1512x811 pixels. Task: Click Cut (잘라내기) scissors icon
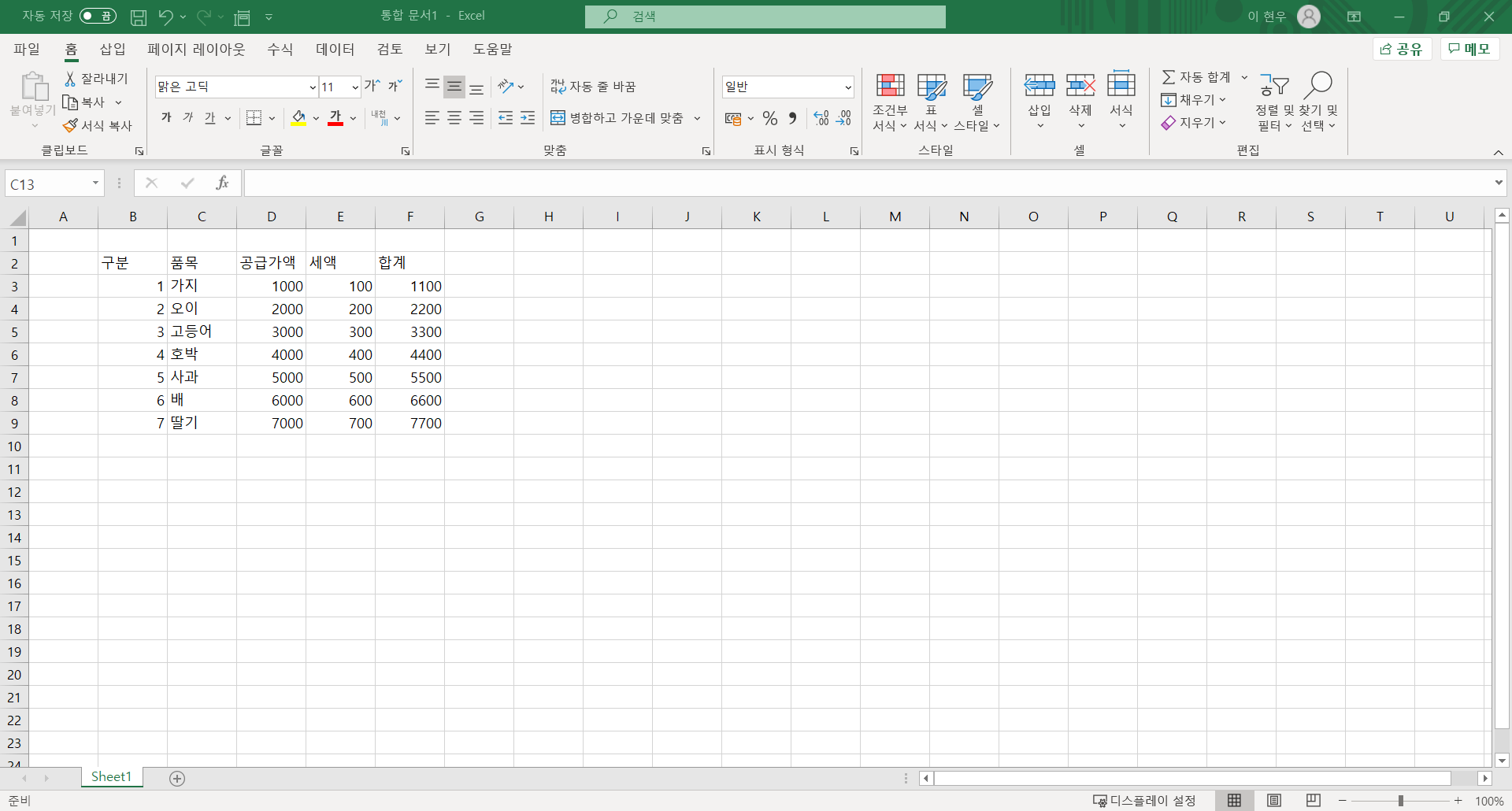[x=70, y=79]
